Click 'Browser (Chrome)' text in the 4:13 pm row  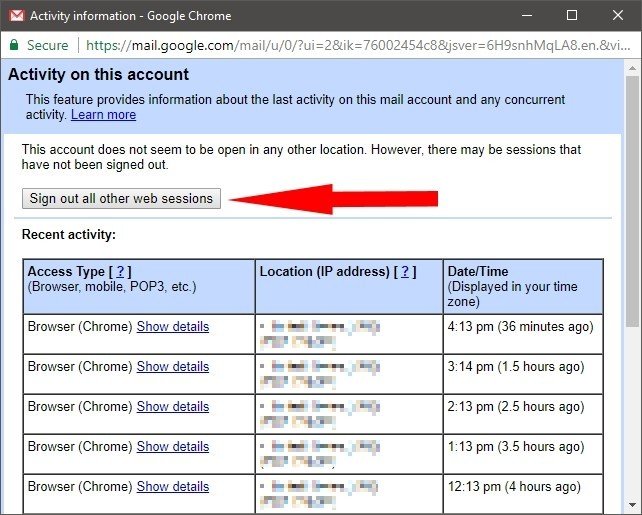click(80, 327)
